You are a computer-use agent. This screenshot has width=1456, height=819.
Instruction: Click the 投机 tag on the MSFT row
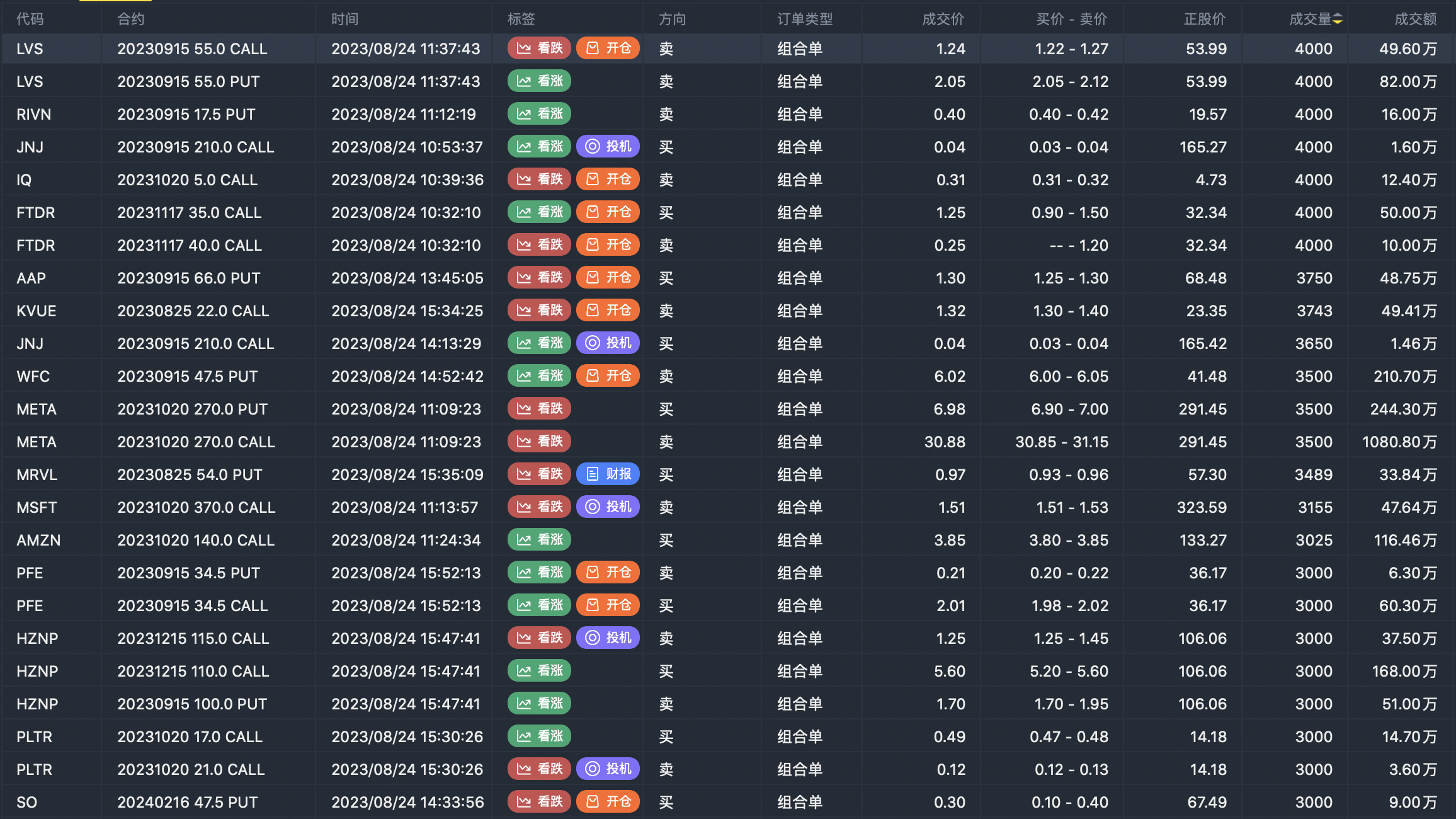click(608, 507)
